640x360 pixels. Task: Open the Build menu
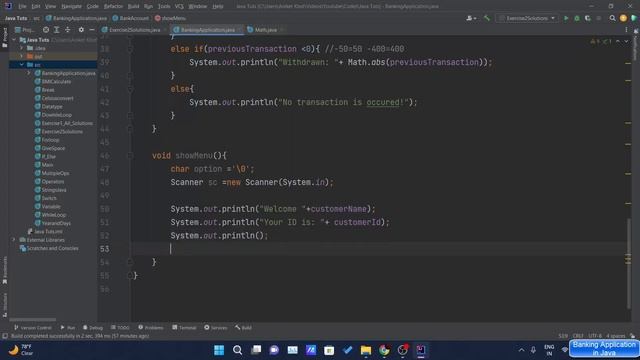pos(133,7)
